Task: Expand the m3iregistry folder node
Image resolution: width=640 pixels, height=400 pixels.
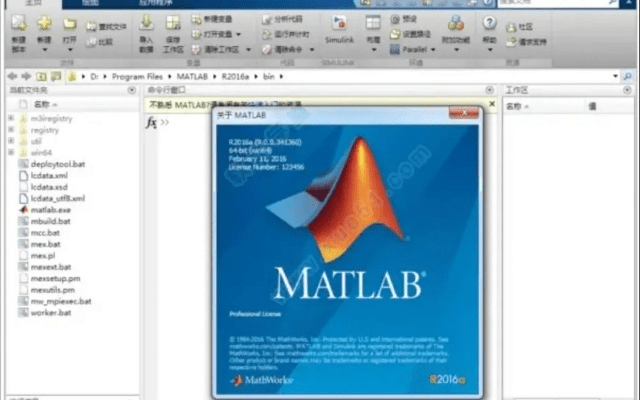Action: tap(11, 118)
